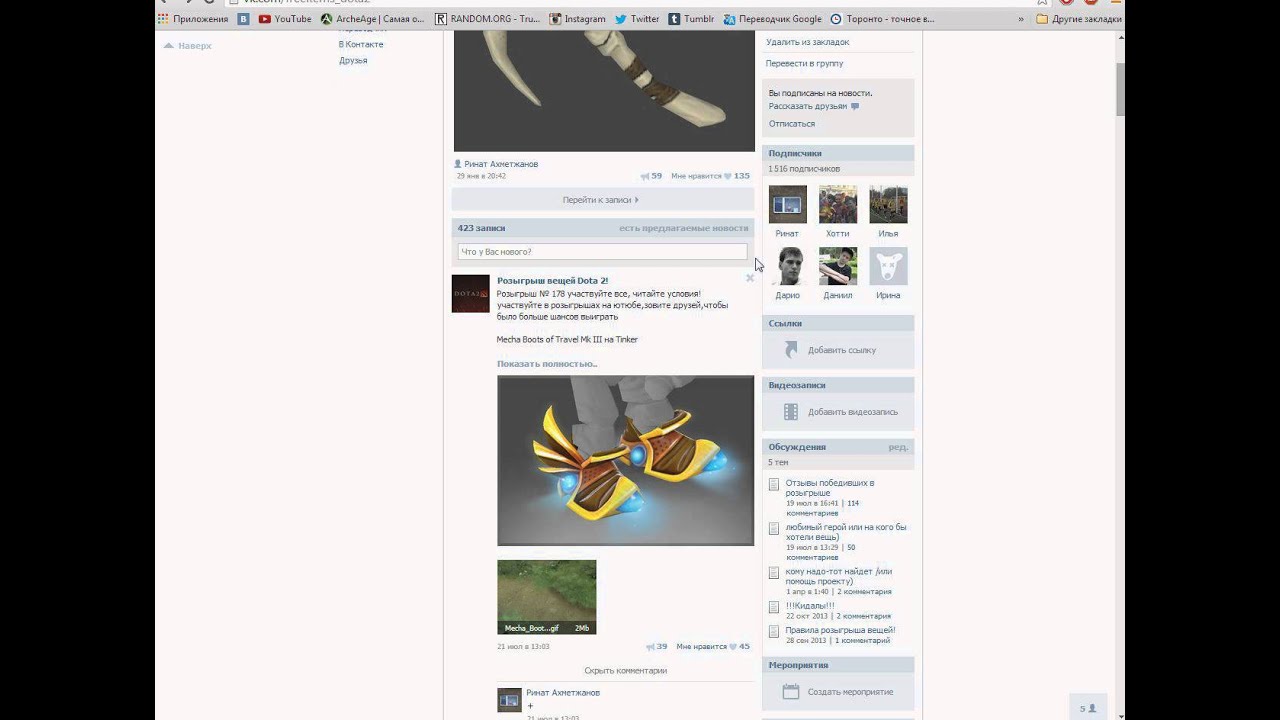Close the Розыгрыш вещей post with X
This screenshot has height=720, width=1280.
coord(749,278)
